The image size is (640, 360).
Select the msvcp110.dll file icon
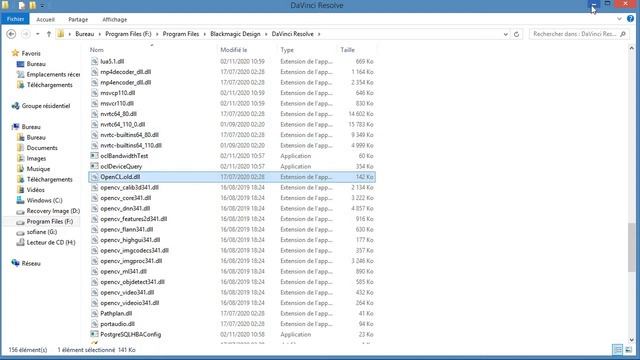click(x=94, y=93)
